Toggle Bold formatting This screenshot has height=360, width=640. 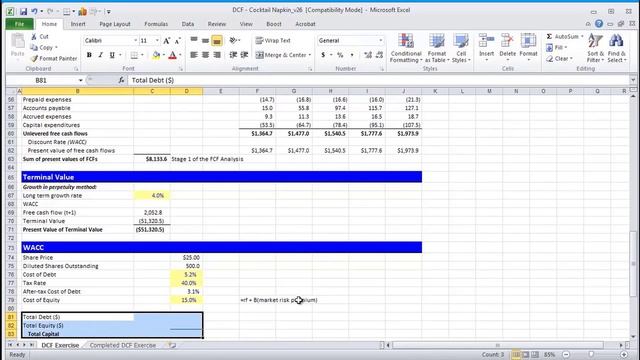click(x=89, y=55)
